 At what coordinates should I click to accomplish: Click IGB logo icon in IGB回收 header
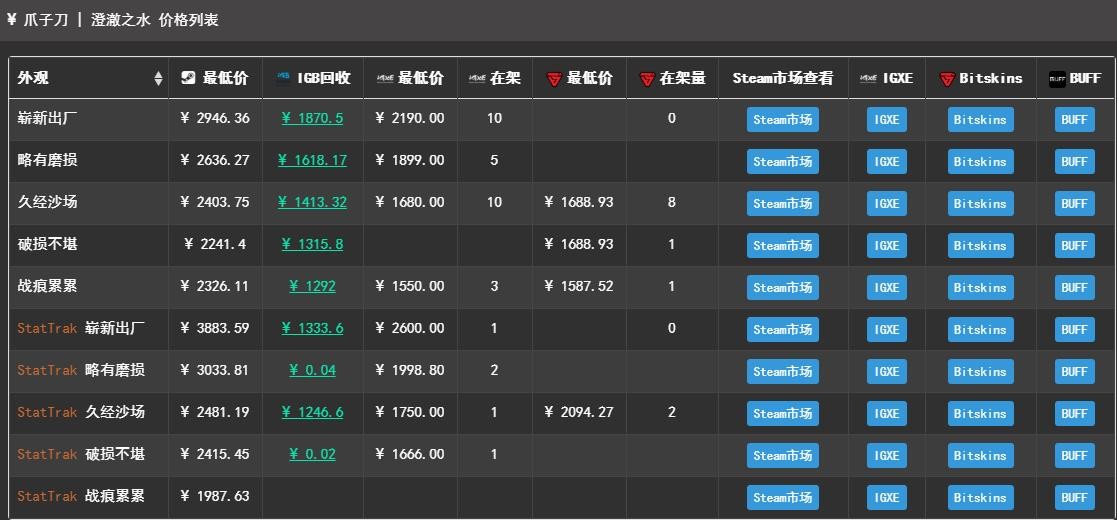(x=284, y=78)
